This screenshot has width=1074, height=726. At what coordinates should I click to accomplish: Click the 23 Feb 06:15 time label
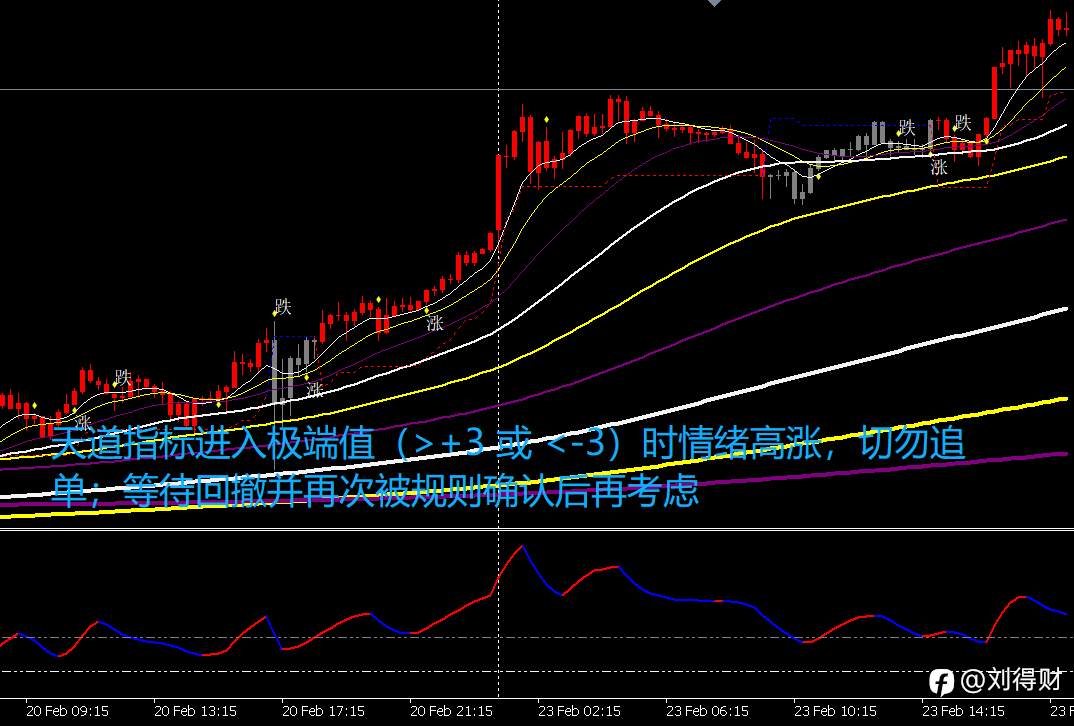(x=708, y=711)
